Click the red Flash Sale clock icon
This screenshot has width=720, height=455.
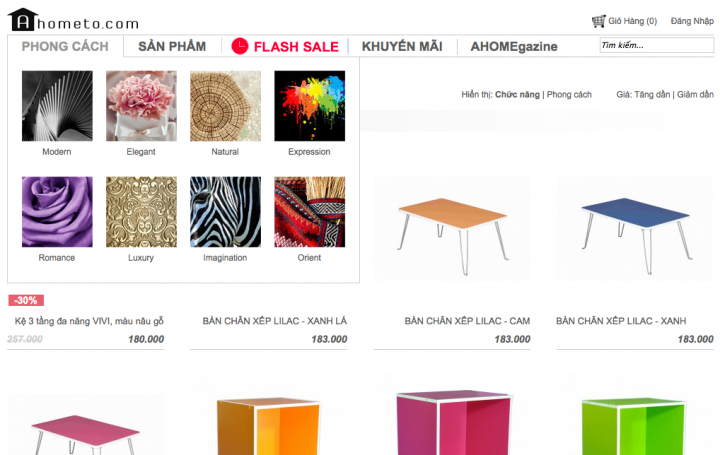[x=240, y=46]
